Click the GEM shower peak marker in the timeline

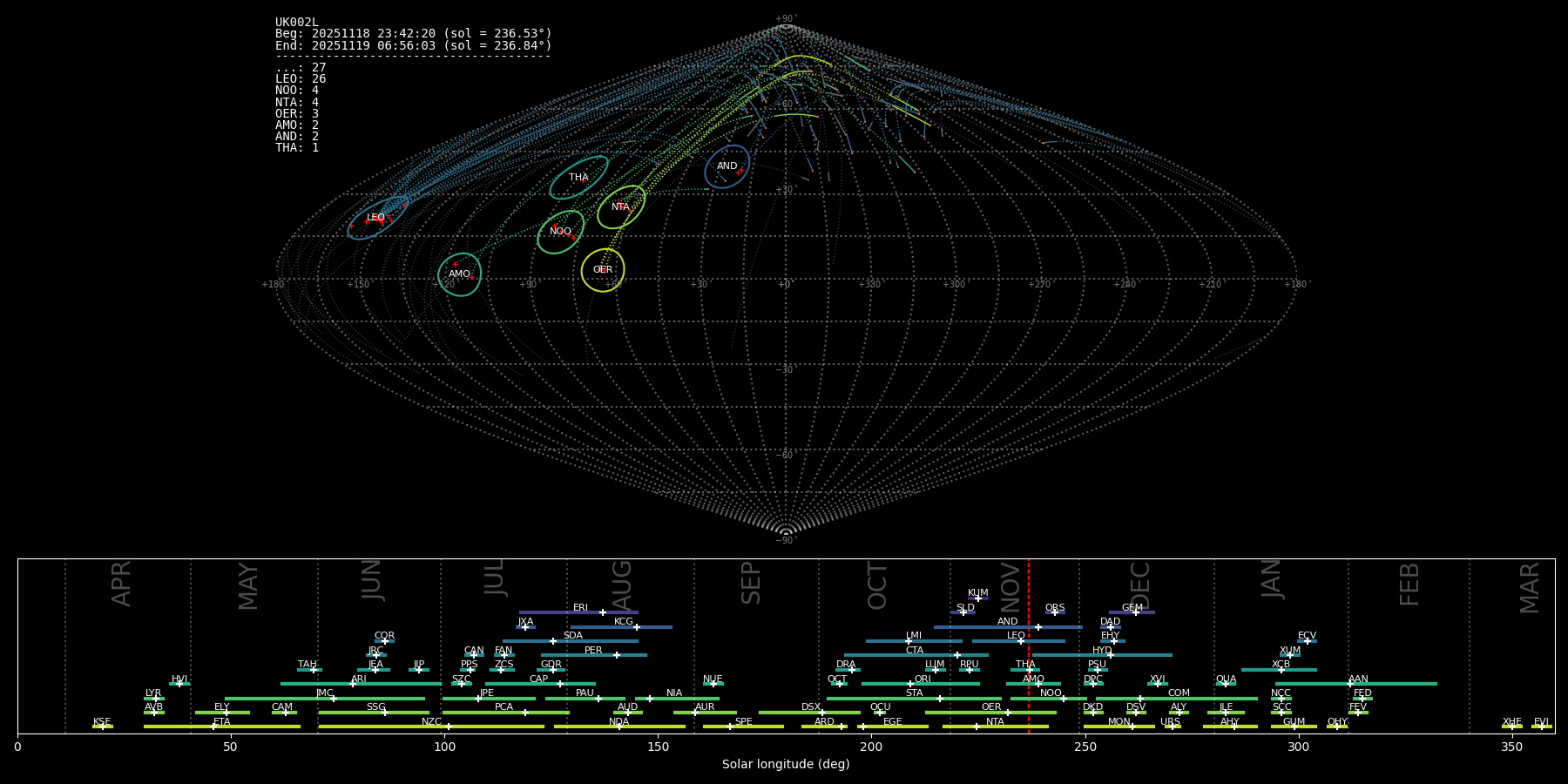click(x=1136, y=612)
